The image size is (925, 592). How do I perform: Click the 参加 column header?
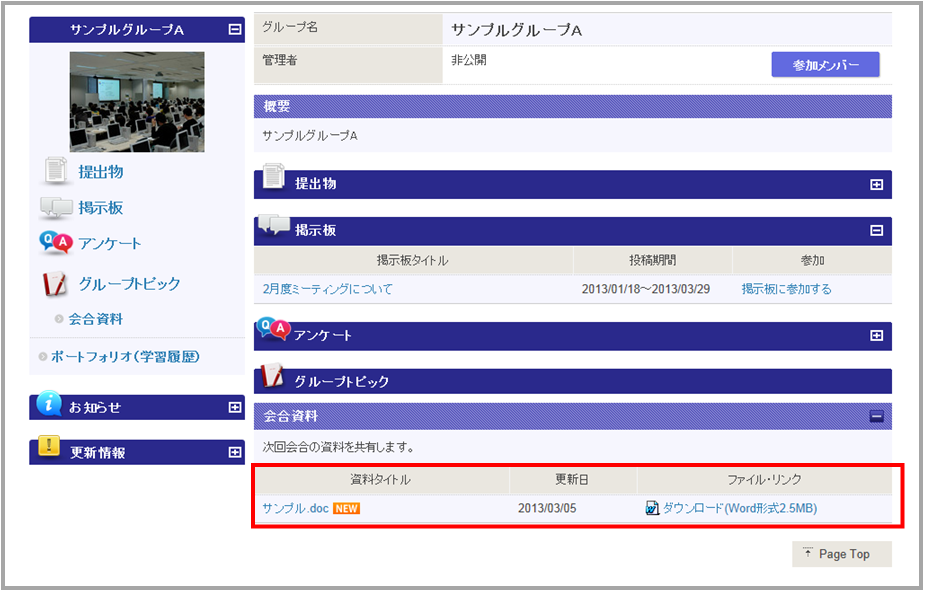(812, 261)
